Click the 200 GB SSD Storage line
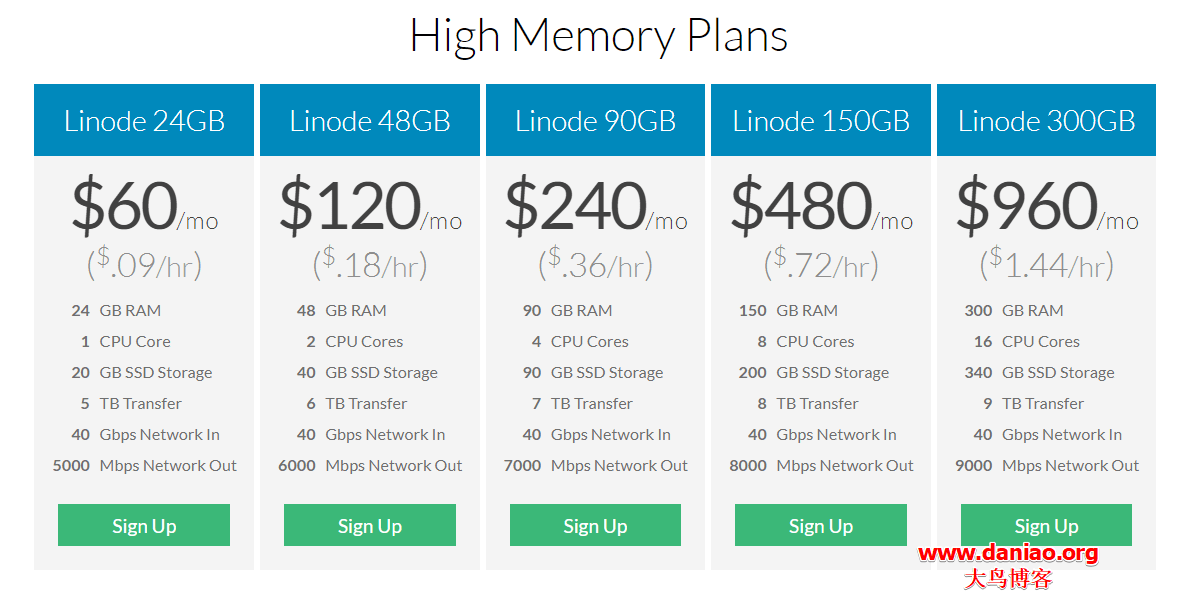The height and width of the screenshot is (598, 1199). point(814,373)
